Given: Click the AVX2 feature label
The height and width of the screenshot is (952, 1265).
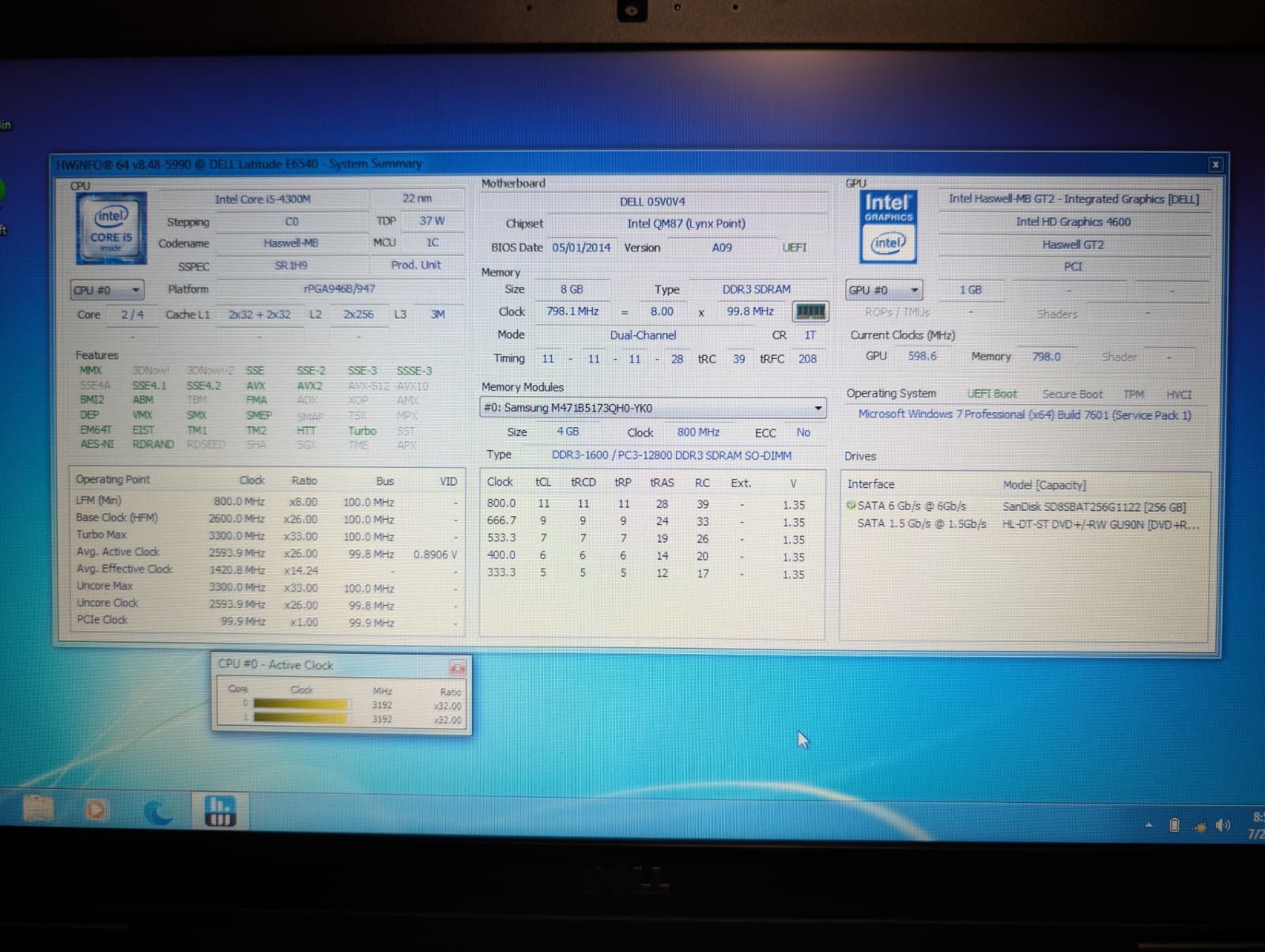Looking at the screenshot, I should [x=309, y=386].
